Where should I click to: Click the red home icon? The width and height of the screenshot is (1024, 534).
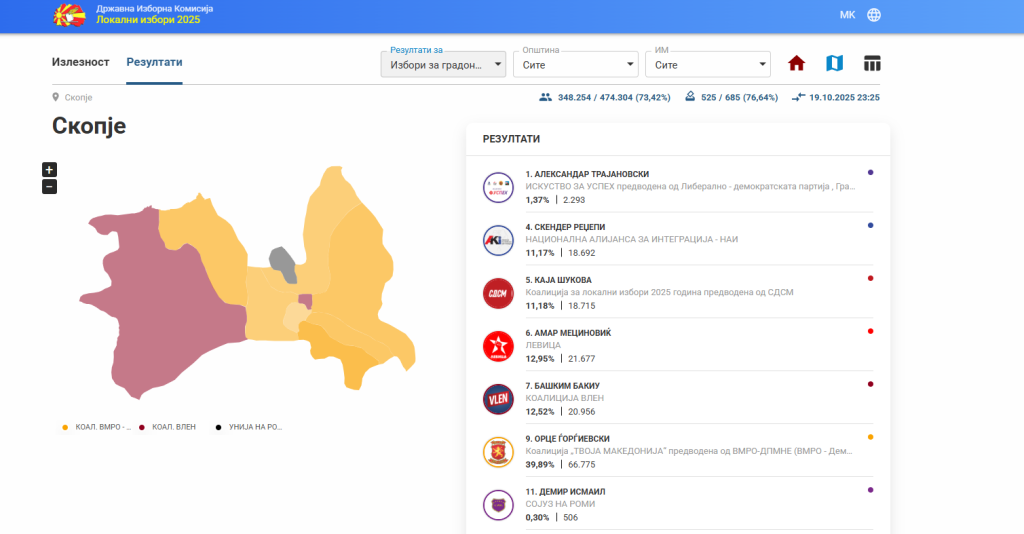(796, 64)
